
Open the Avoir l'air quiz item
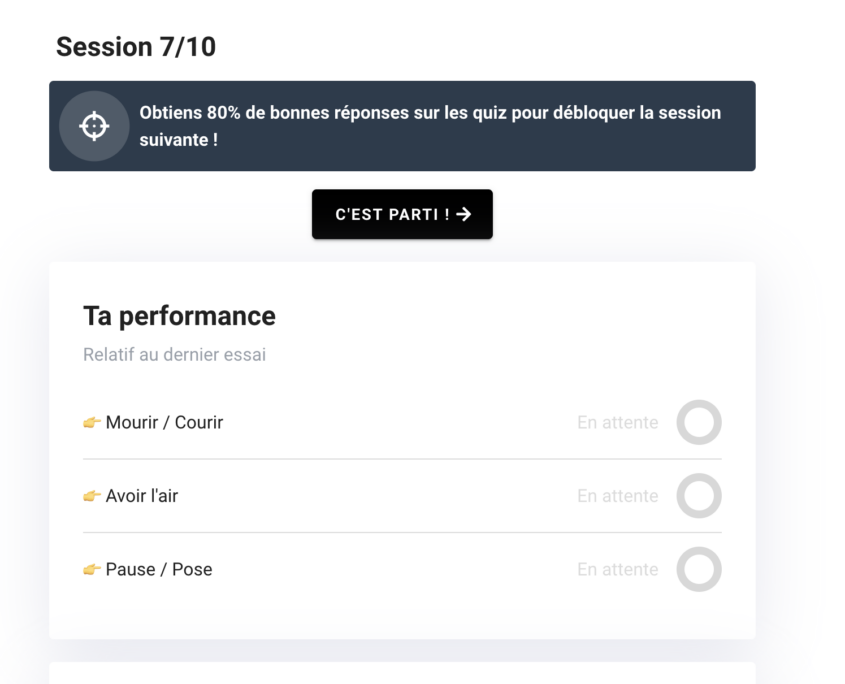pyautogui.click(x=142, y=496)
